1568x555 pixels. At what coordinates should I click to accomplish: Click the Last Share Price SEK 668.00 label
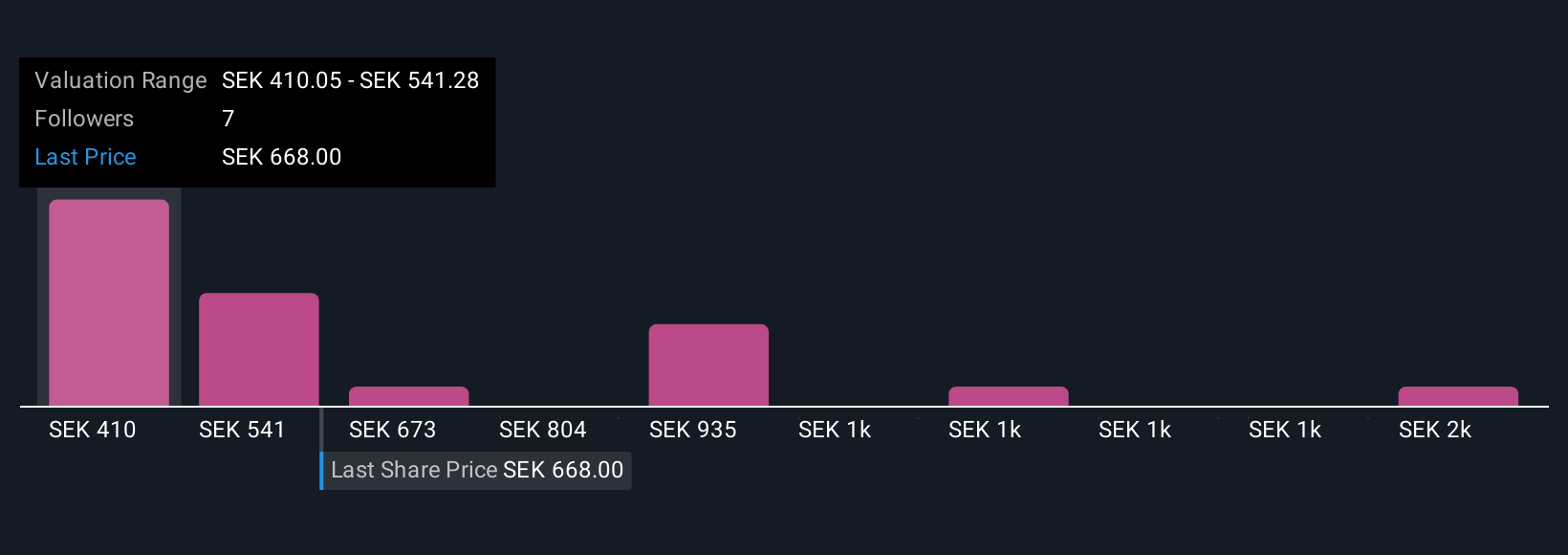(477, 470)
